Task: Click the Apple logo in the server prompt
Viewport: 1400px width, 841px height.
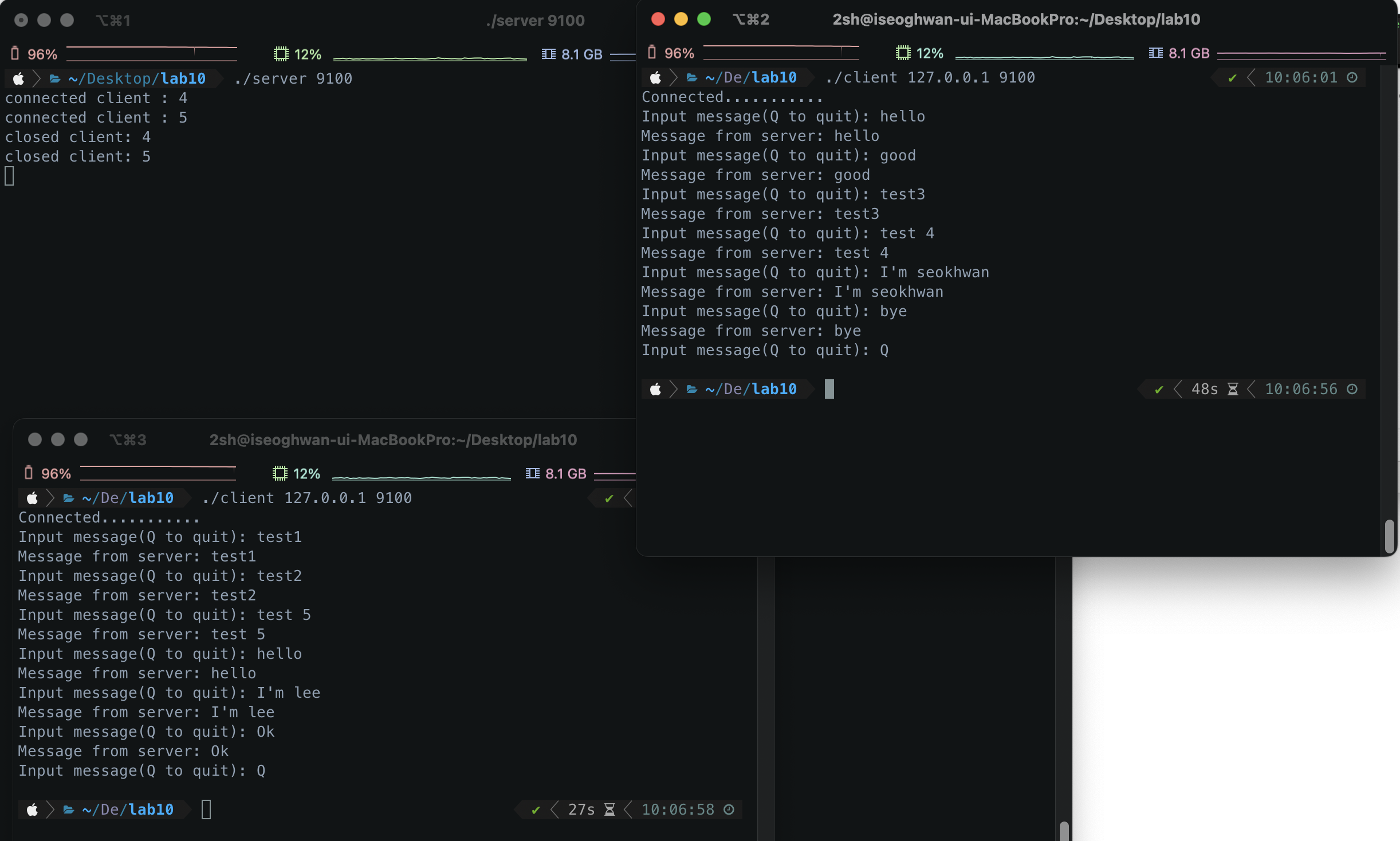Action: [x=18, y=78]
